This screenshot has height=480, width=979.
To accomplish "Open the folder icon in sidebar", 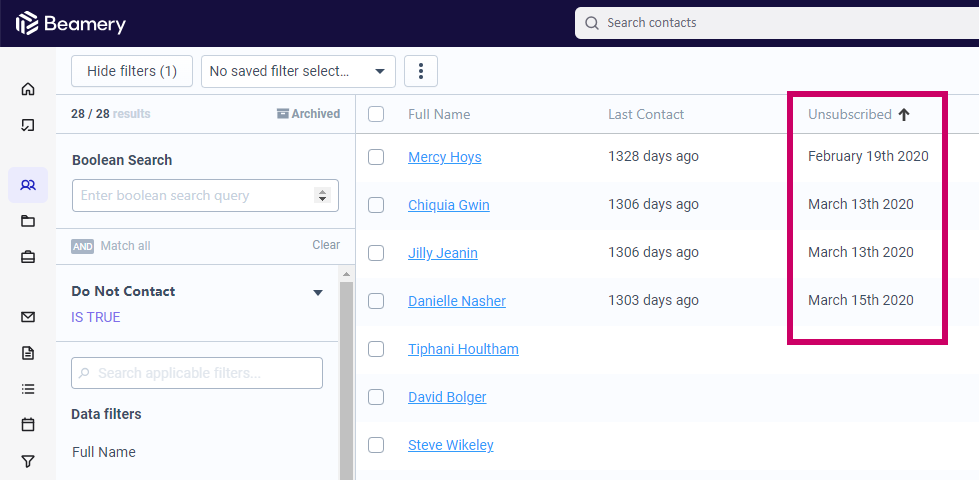I will (x=27, y=221).
